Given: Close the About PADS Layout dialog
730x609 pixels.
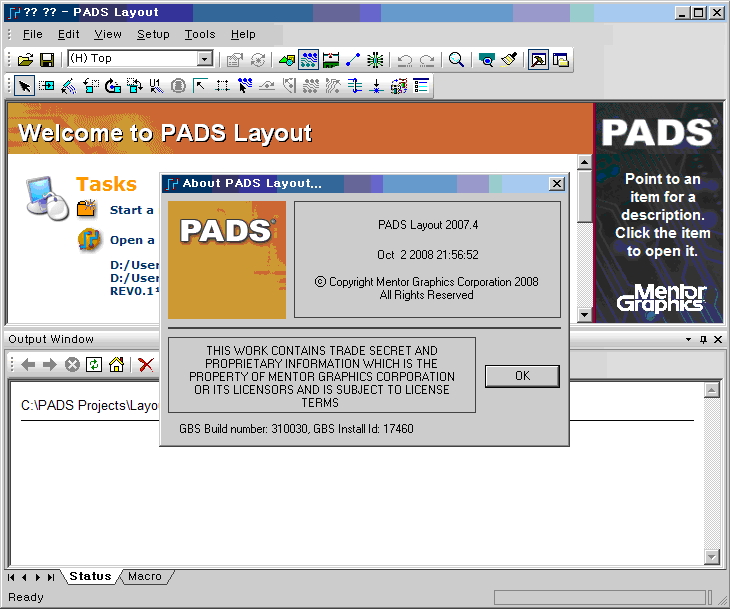Looking at the screenshot, I should click(x=557, y=184).
